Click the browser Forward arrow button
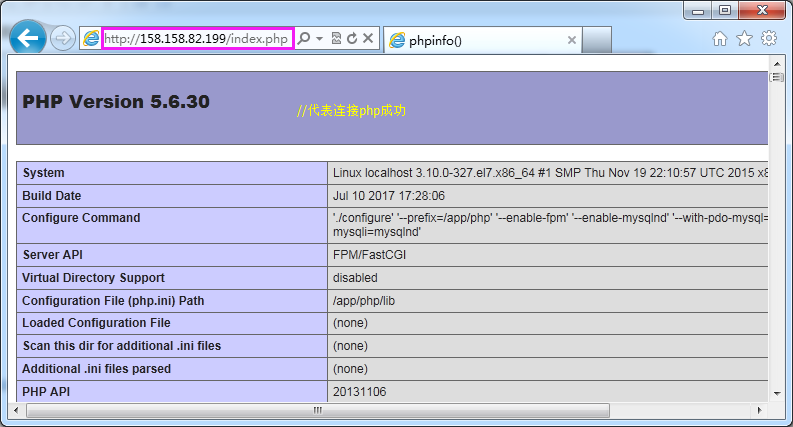793x427 pixels. point(63,38)
